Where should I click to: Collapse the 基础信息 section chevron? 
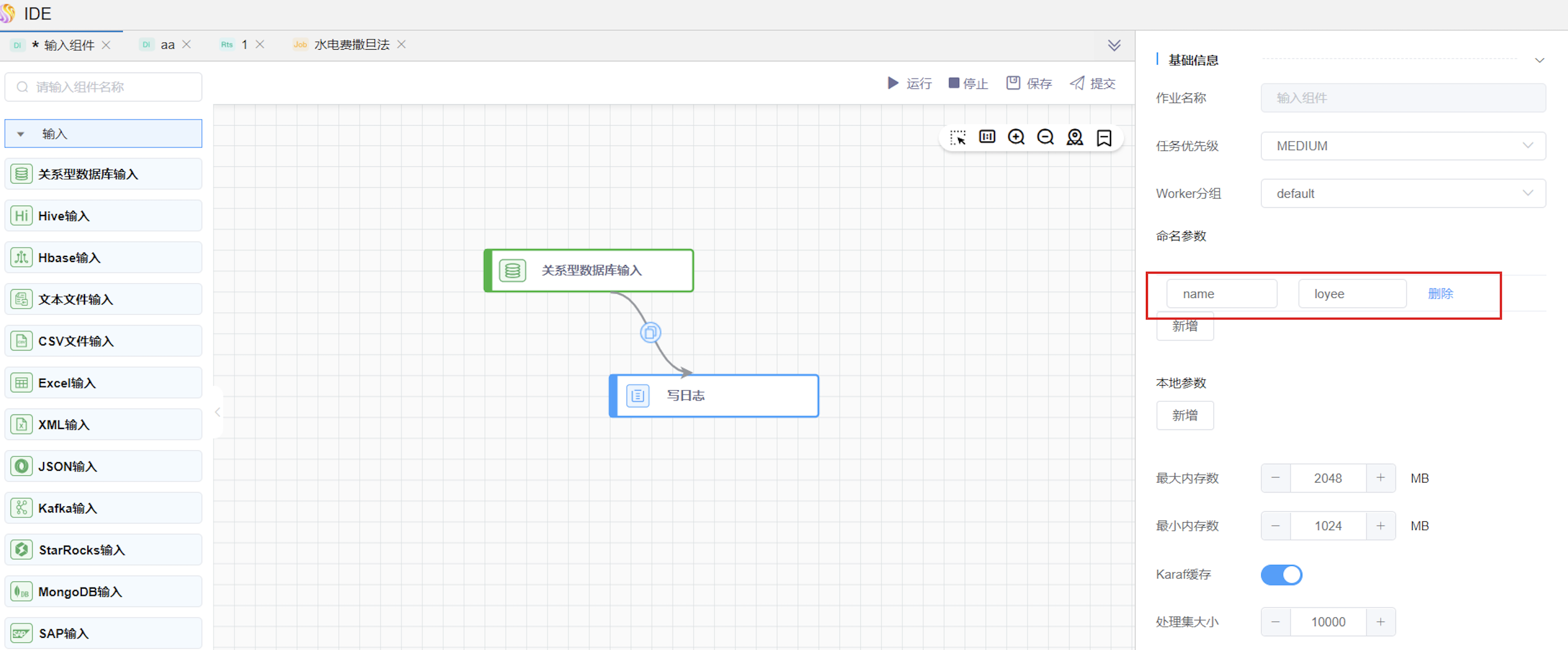[x=1539, y=60]
